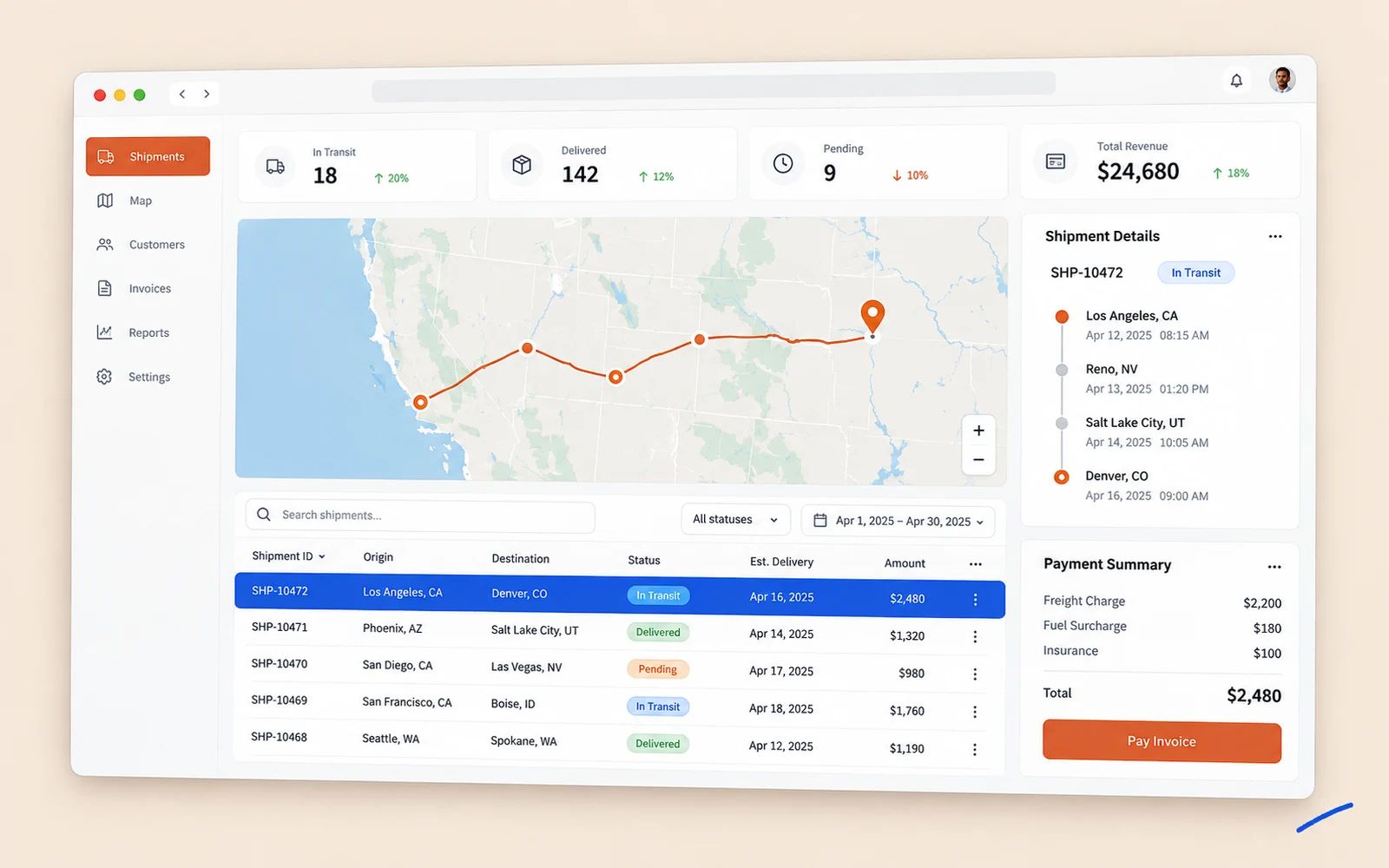This screenshot has height=868, width=1389.
Task: Open Payment Summary more options menu
Action: 1274,567
